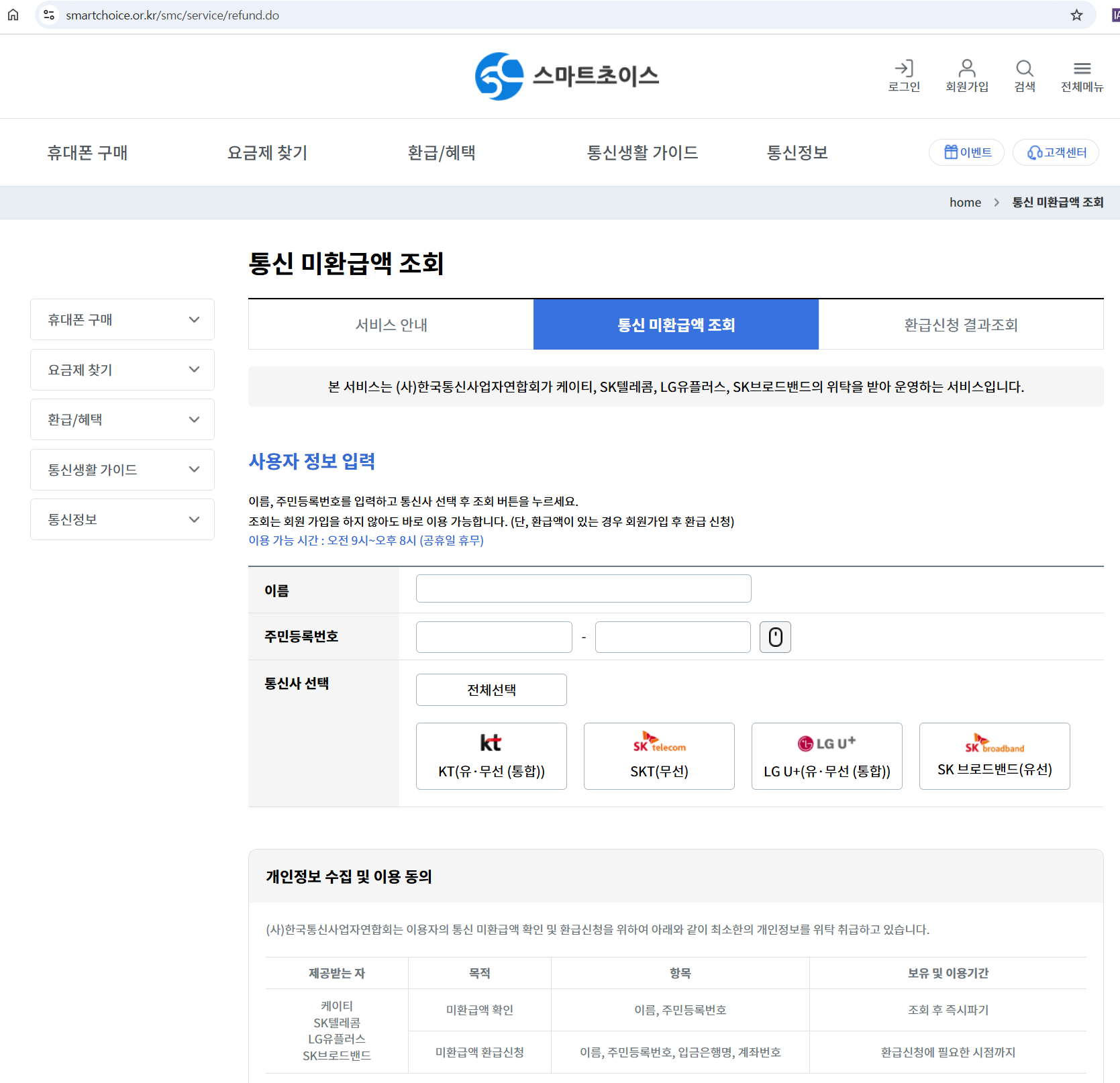1120x1083 pixels.
Task: Click the 검색 search icon
Action: click(x=1024, y=74)
